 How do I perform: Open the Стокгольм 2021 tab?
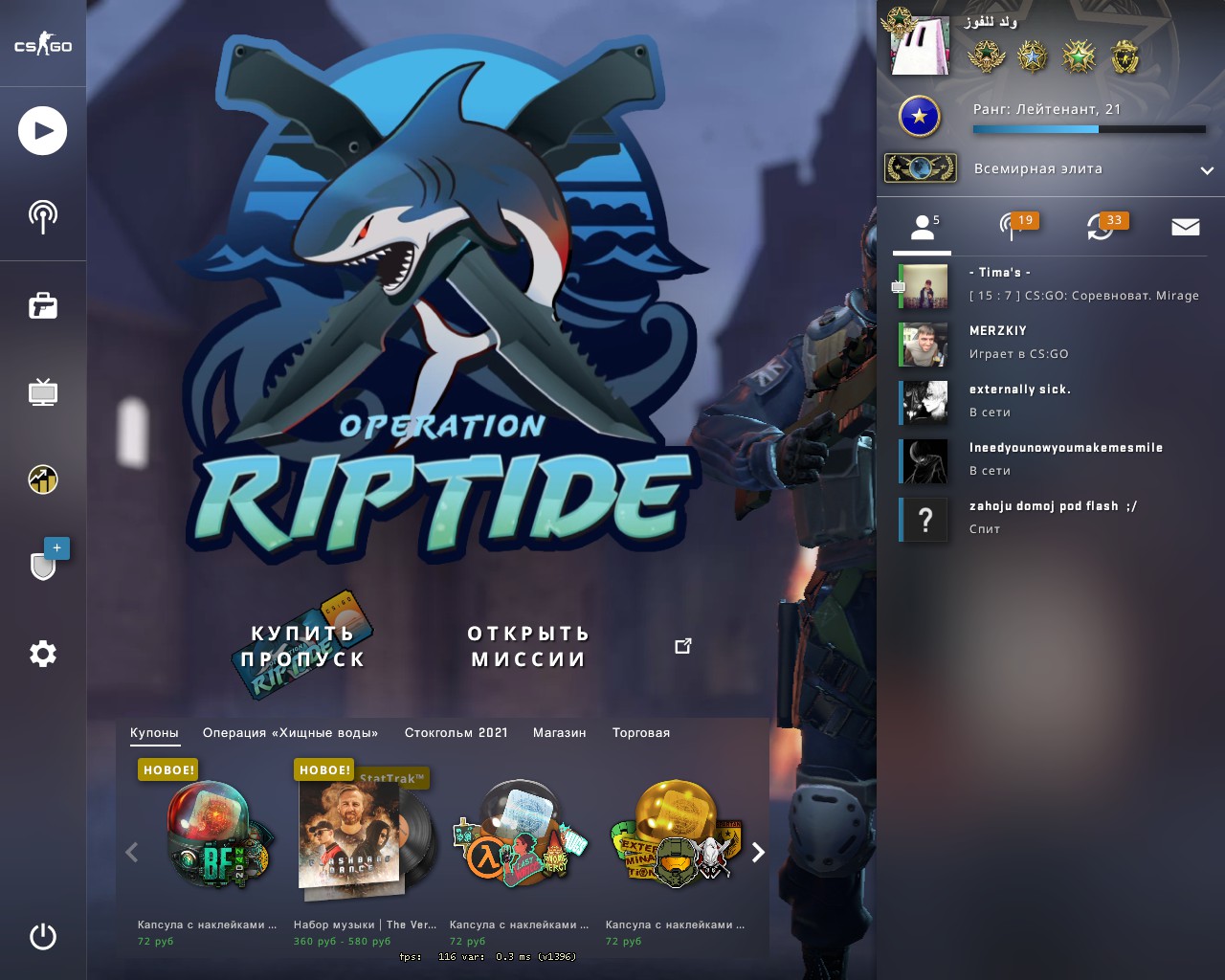(x=456, y=733)
